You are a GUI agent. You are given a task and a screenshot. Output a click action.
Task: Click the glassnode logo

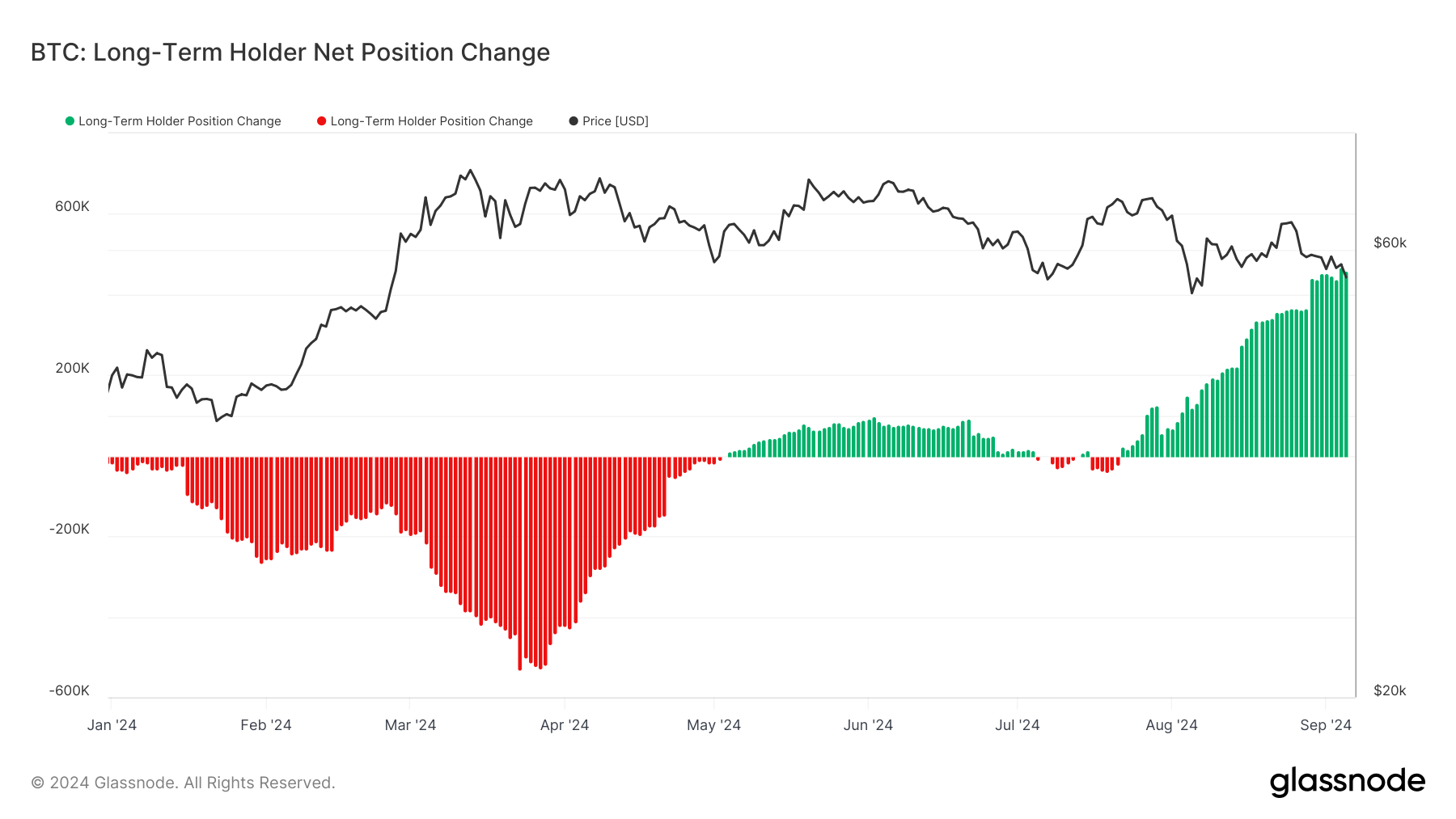point(1347,782)
